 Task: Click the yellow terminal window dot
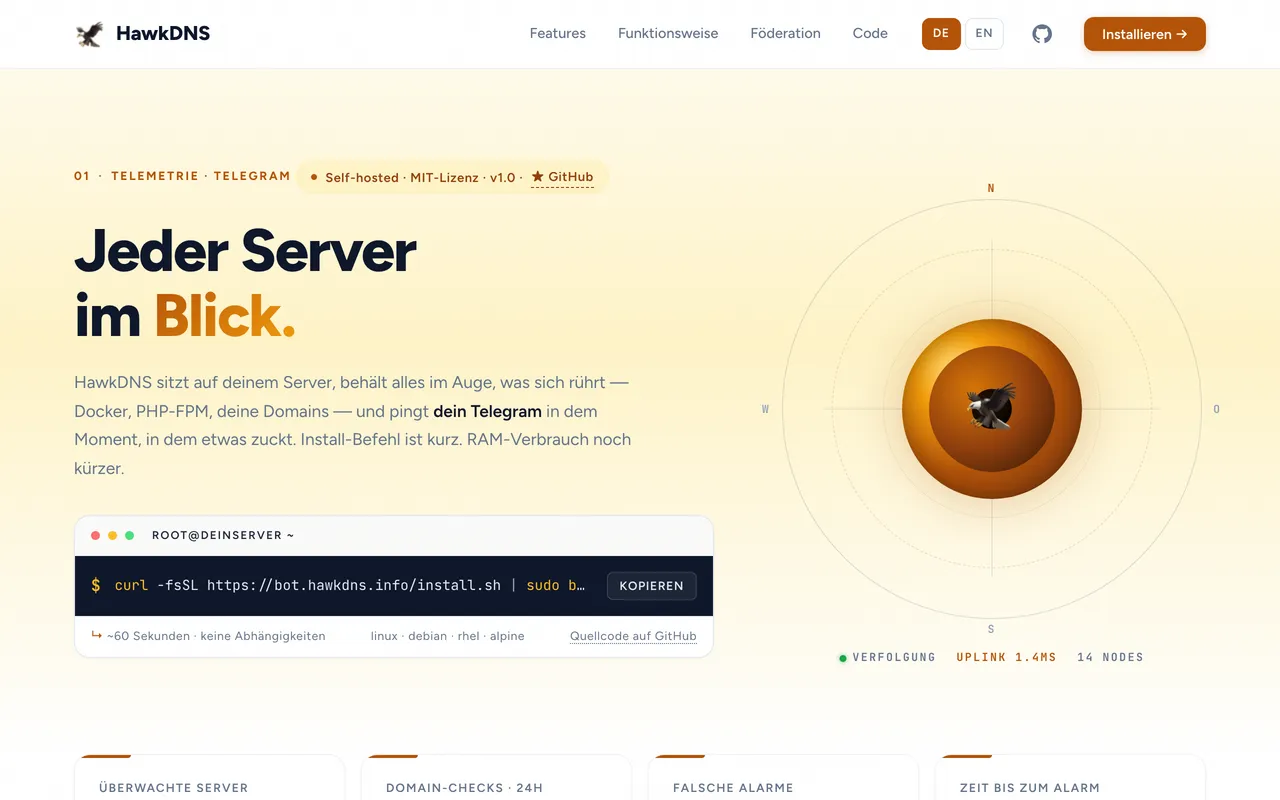113,536
